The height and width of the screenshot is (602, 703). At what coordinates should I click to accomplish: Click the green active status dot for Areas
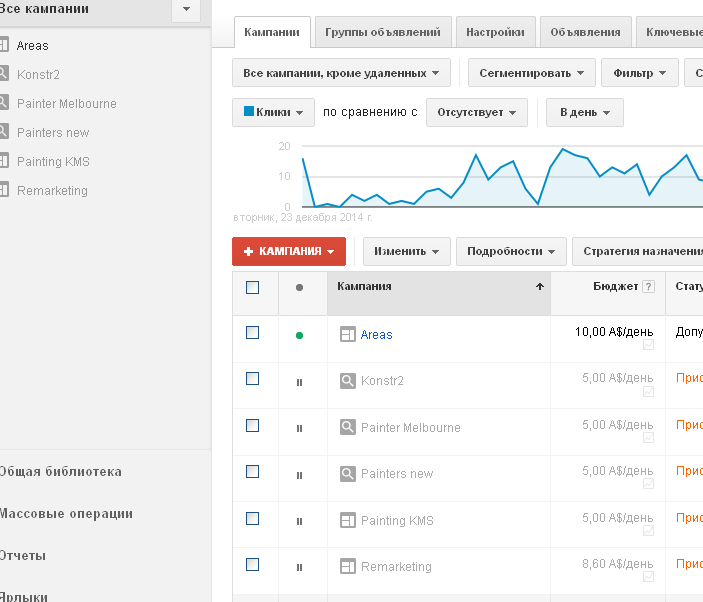[x=299, y=335]
